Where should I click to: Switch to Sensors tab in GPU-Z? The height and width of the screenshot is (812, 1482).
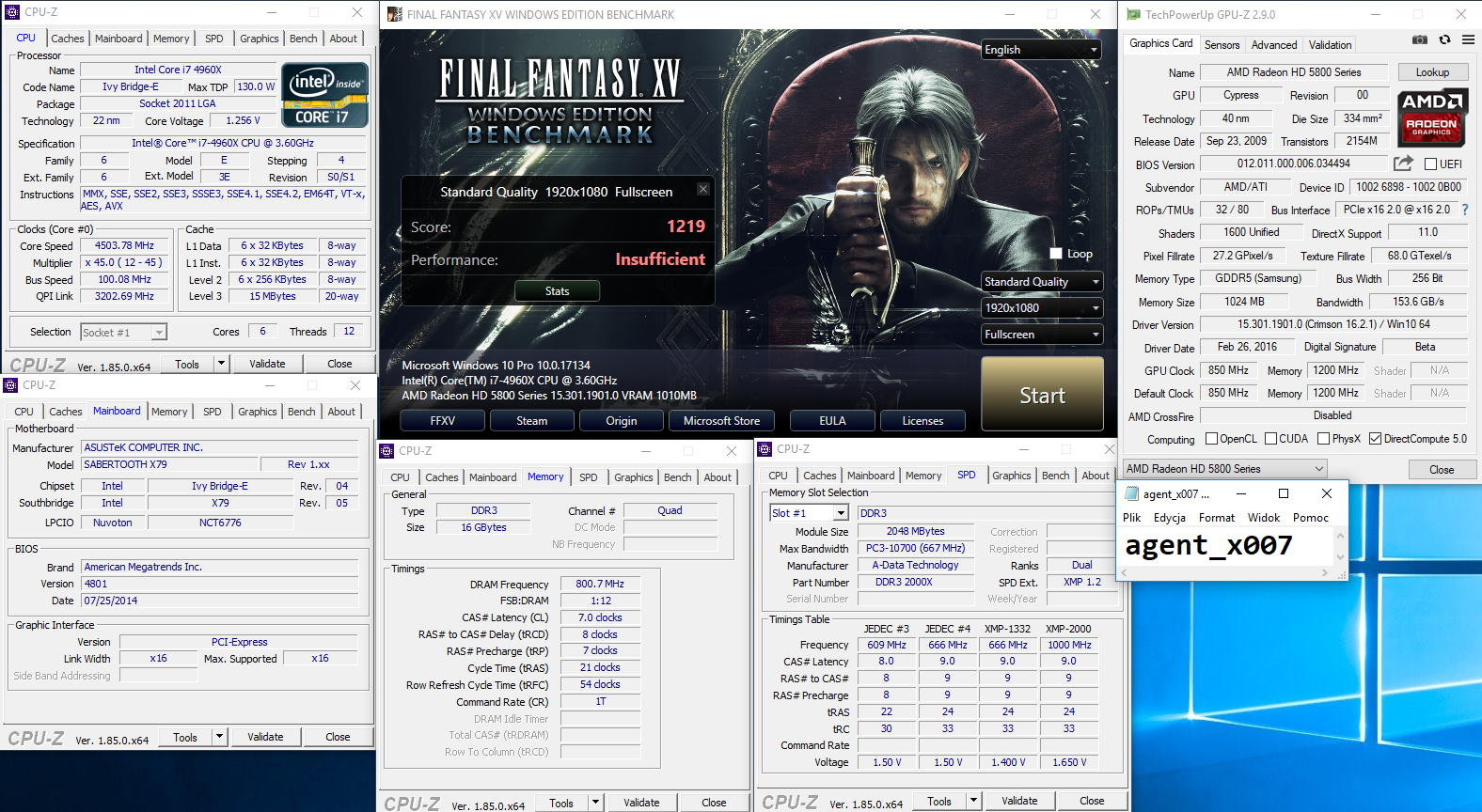coord(1222,45)
